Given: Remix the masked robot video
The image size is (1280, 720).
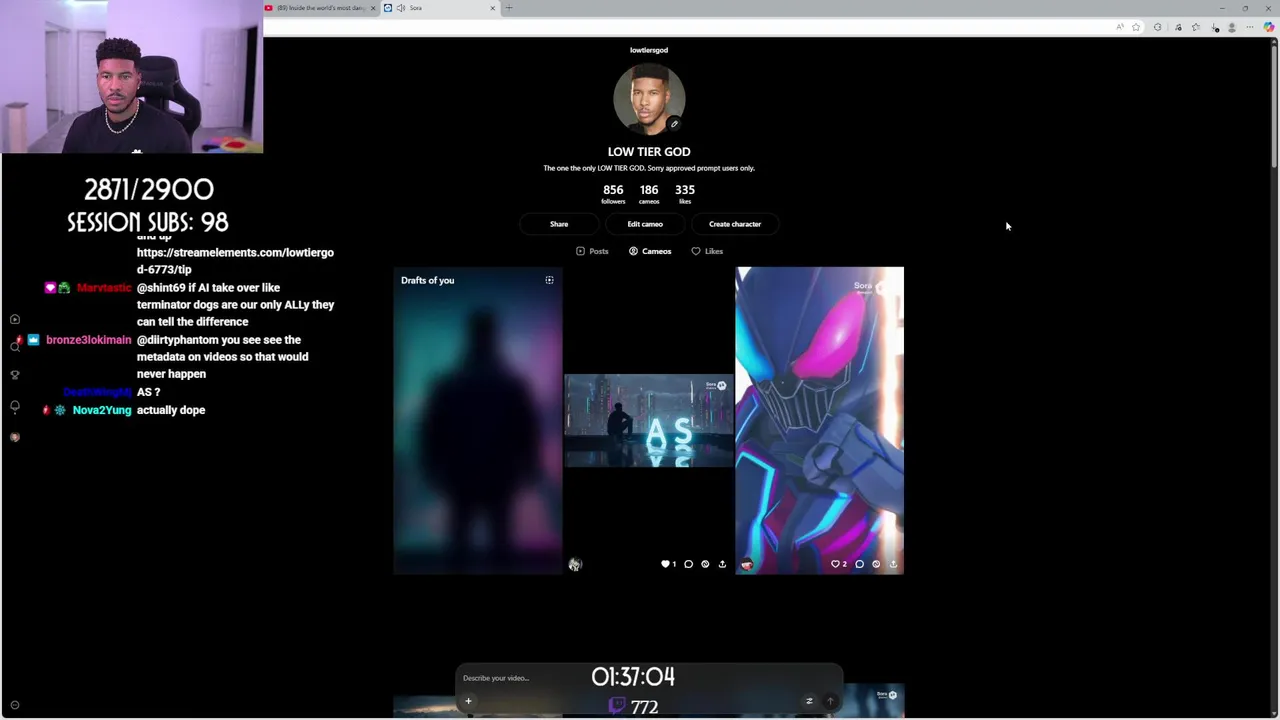Looking at the screenshot, I should (876, 564).
